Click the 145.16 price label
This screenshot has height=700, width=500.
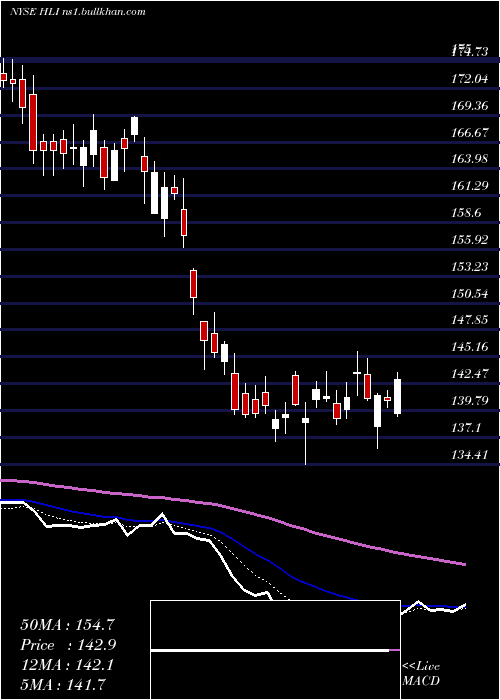[469, 347]
